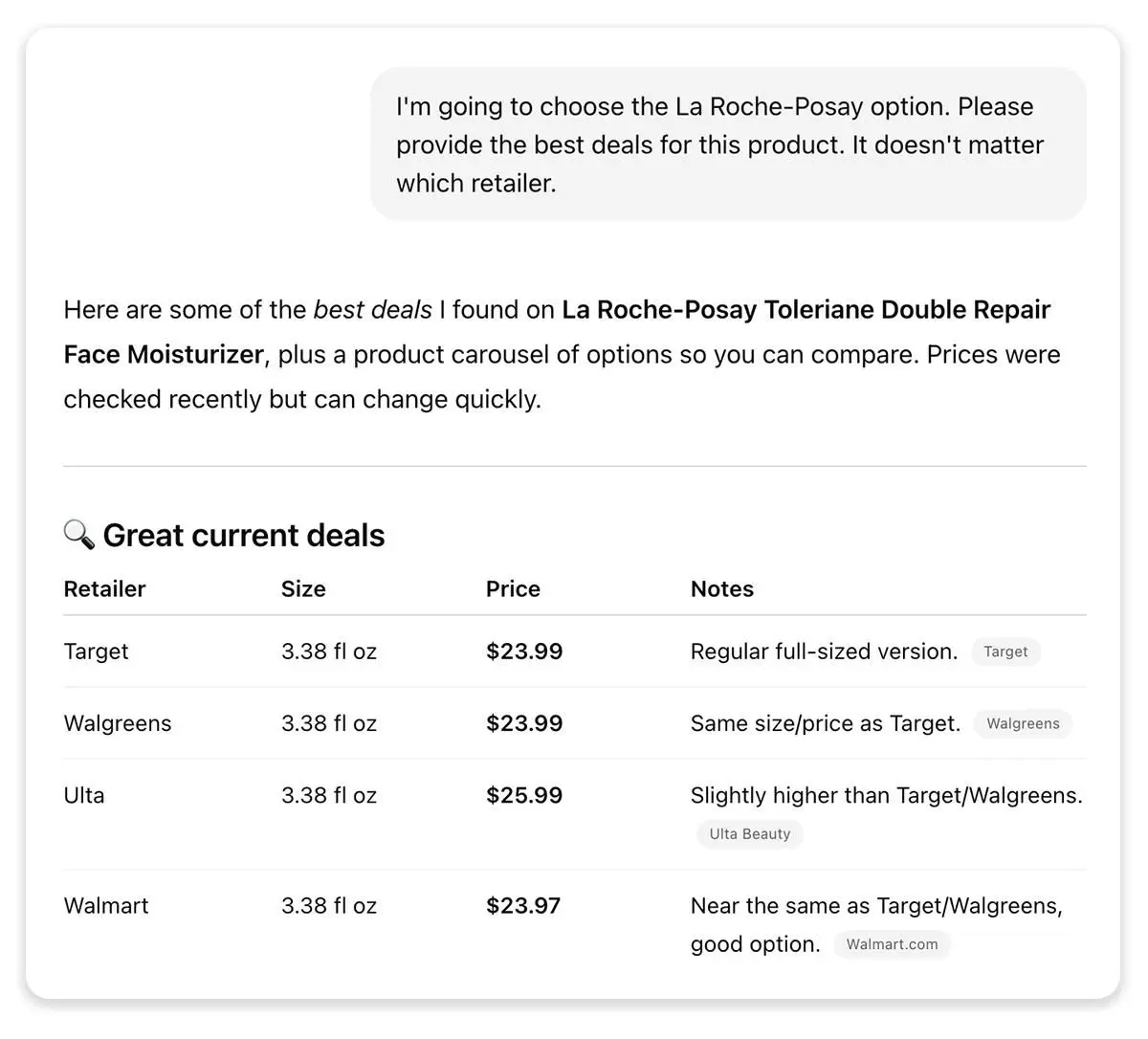Click the Size column header

point(303,589)
